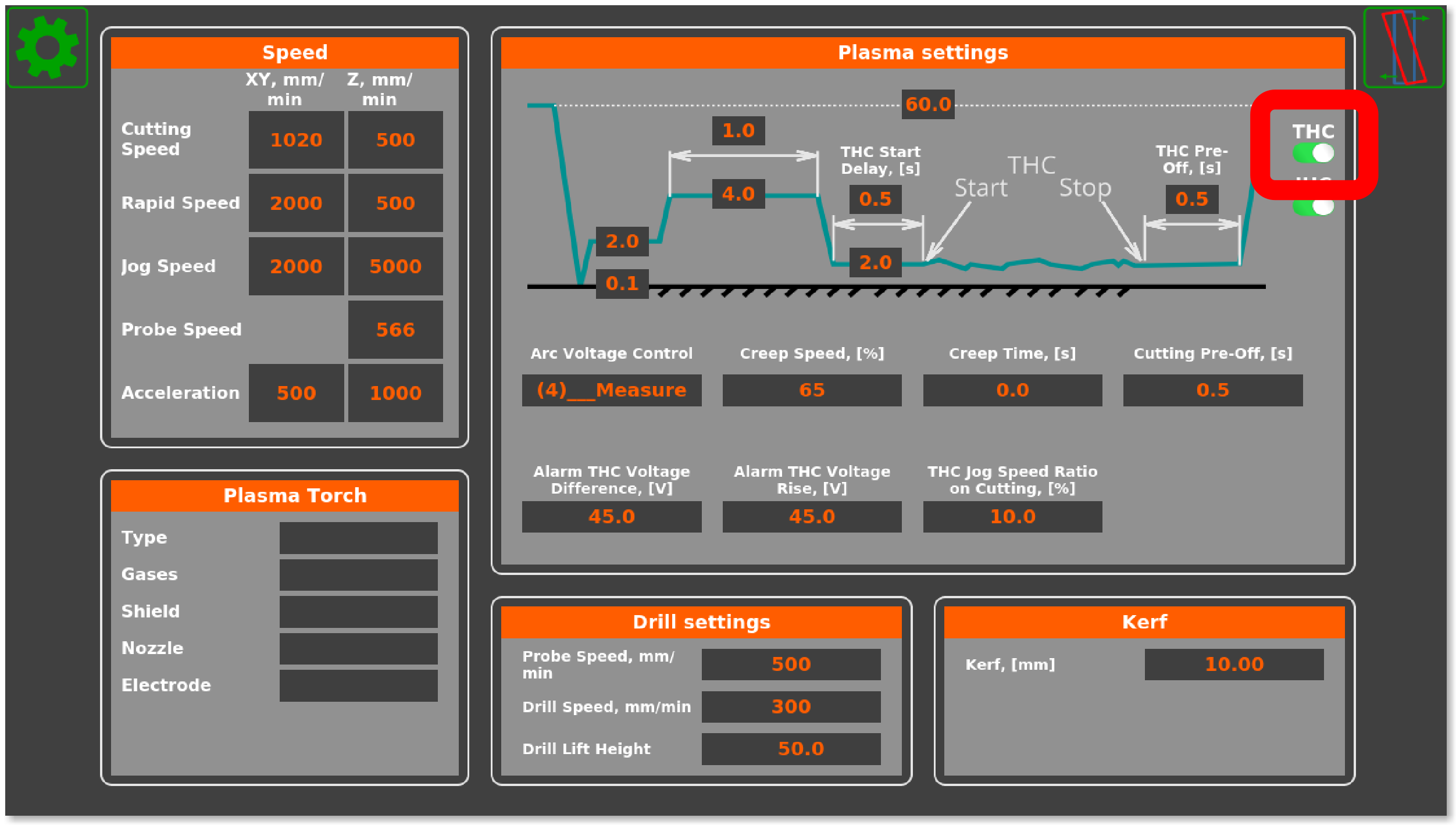1456x825 pixels.
Task: Edit the THC Pre-Off value 0.5
Action: pos(1191,199)
